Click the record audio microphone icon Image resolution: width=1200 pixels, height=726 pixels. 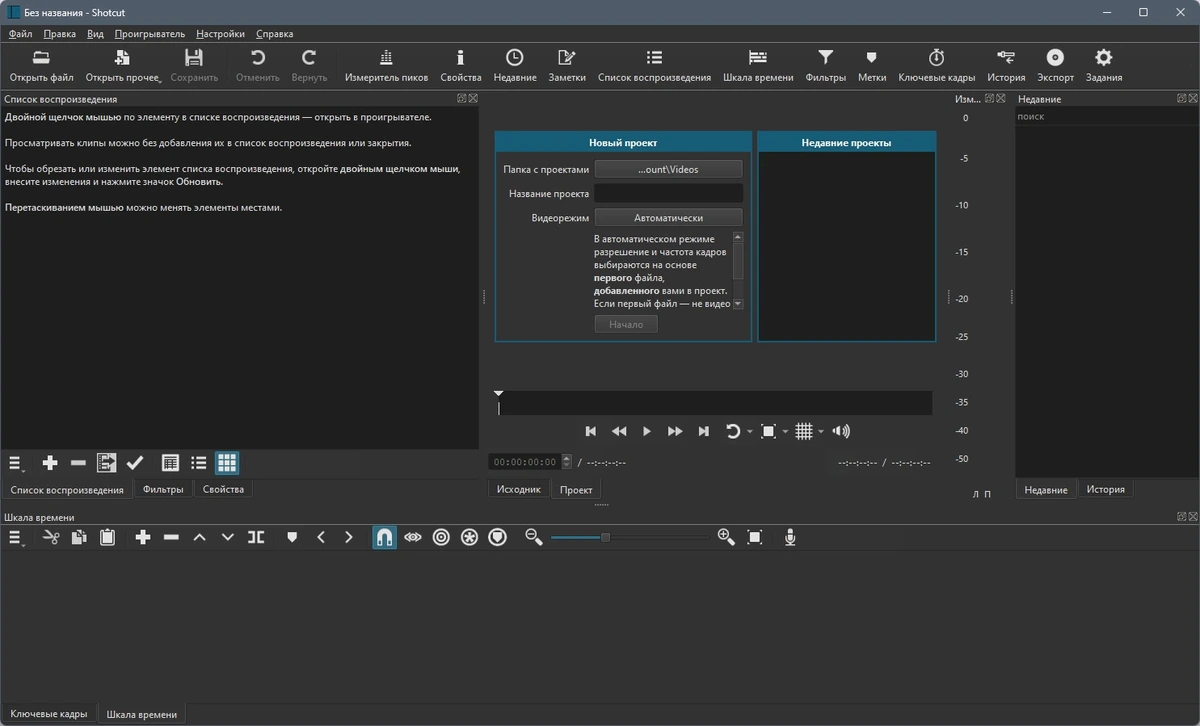pyautogui.click(x=790, y=537)
